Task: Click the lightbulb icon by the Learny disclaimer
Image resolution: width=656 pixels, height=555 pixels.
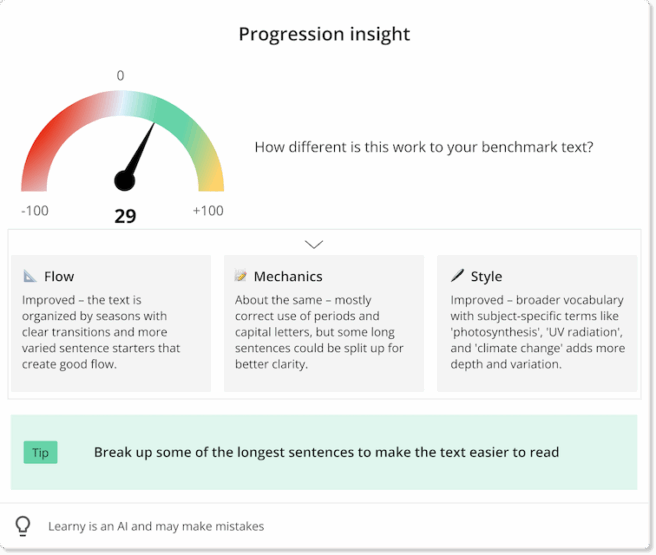Action: (x=23, y=525)
